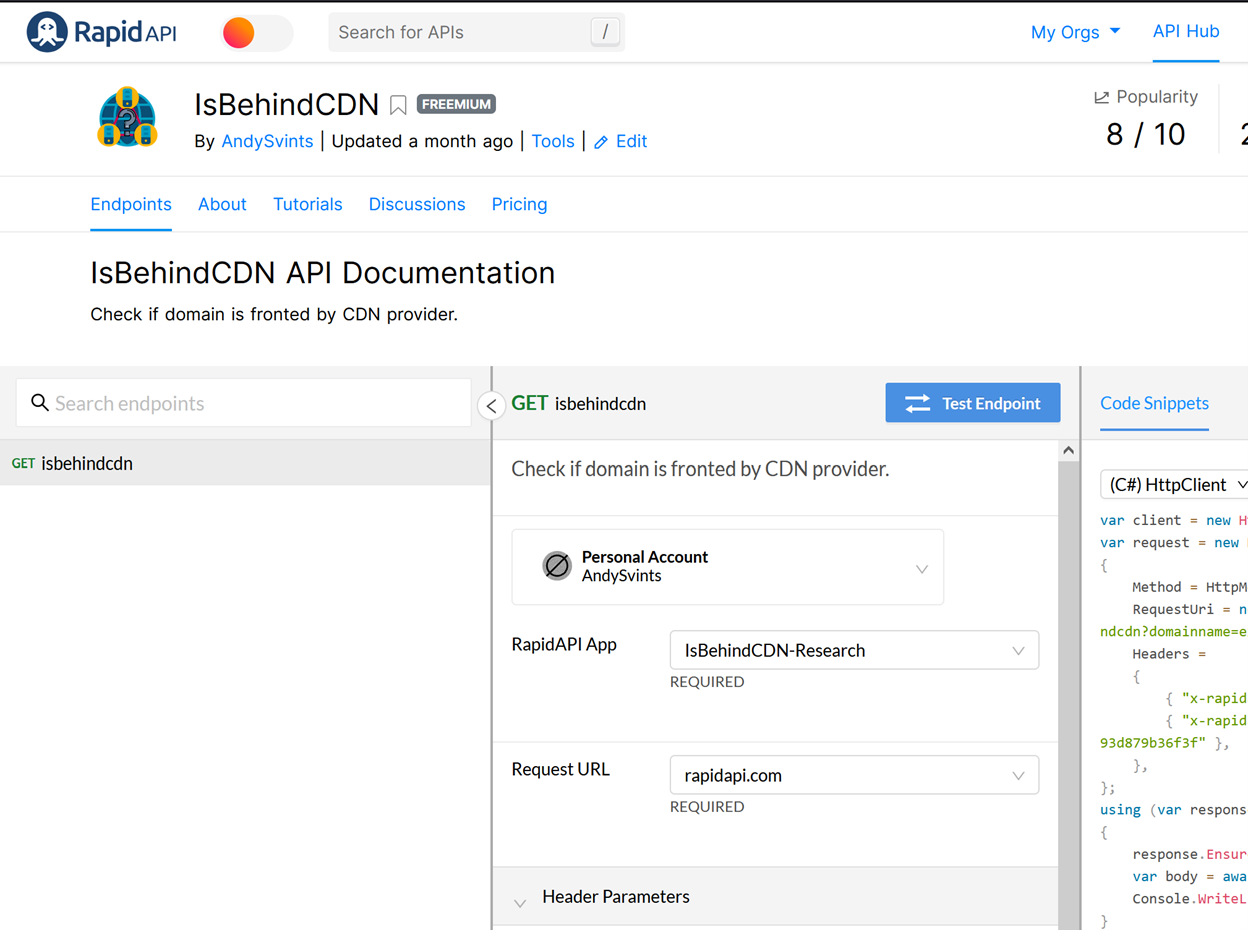The image size is (1248, 930).
Task: Open the Pricing tab
Action: coord(520,204)
